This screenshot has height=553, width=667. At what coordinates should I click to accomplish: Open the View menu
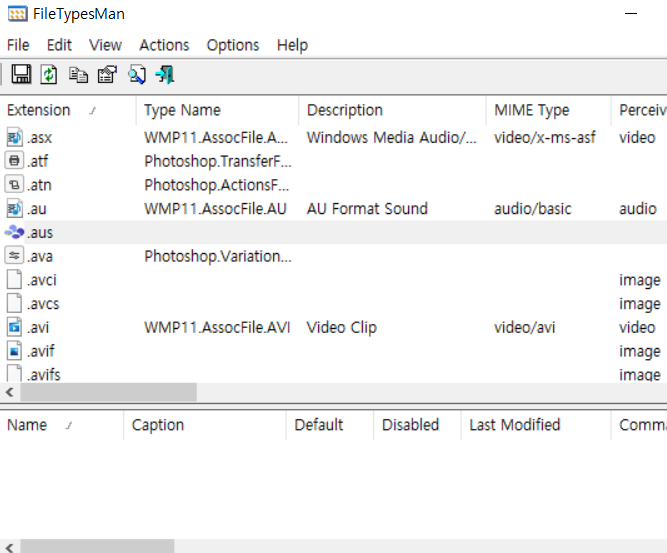click(x=105, y=45)
